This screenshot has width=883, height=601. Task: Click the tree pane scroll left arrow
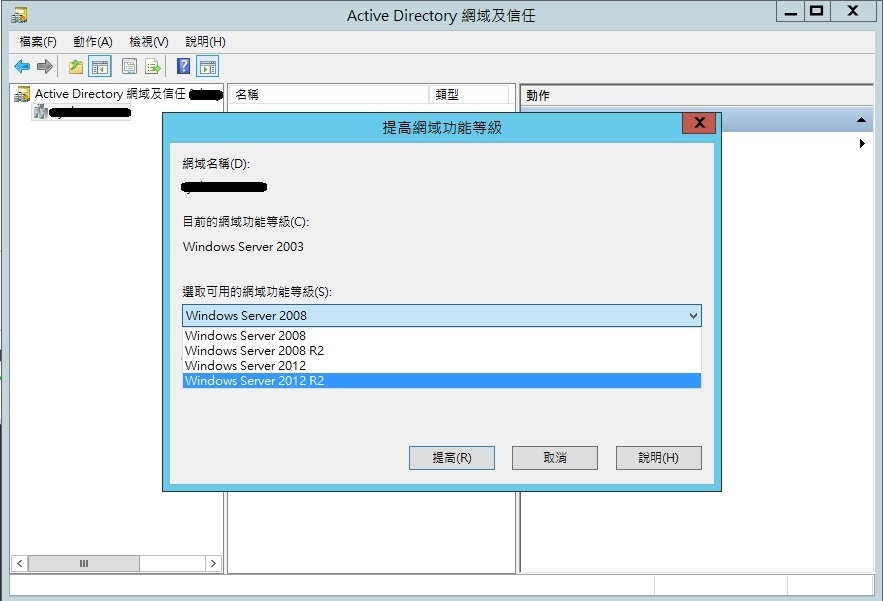click(20, 563)
